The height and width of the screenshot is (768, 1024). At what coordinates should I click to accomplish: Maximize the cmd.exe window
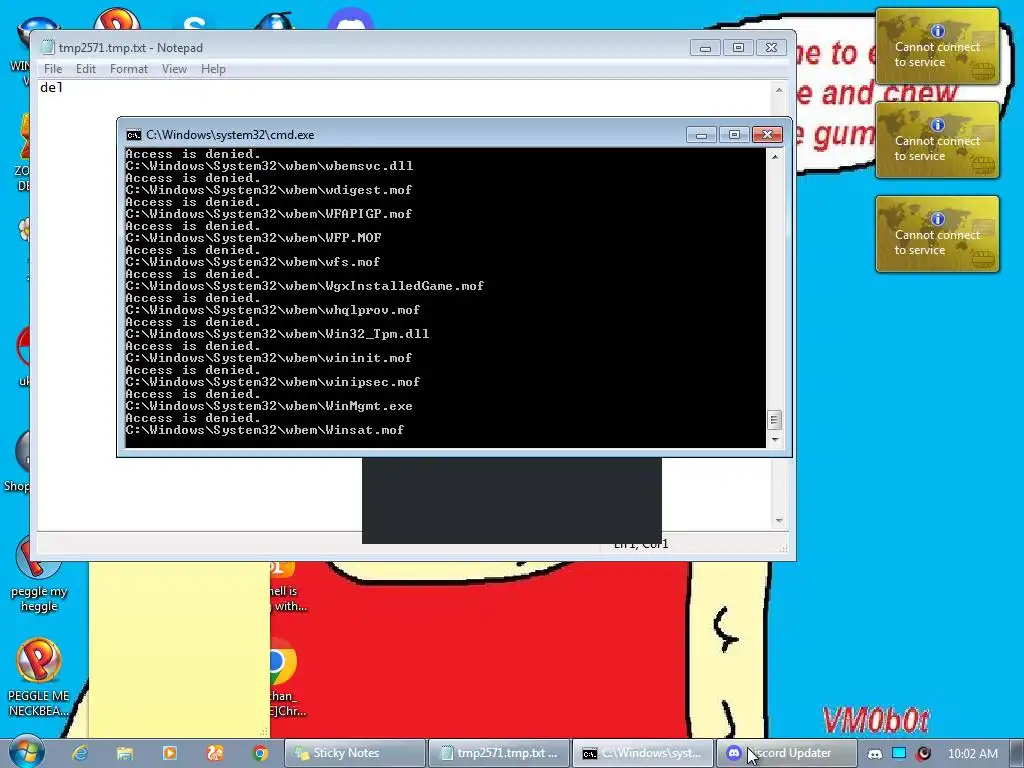click(x=734, y=135)
